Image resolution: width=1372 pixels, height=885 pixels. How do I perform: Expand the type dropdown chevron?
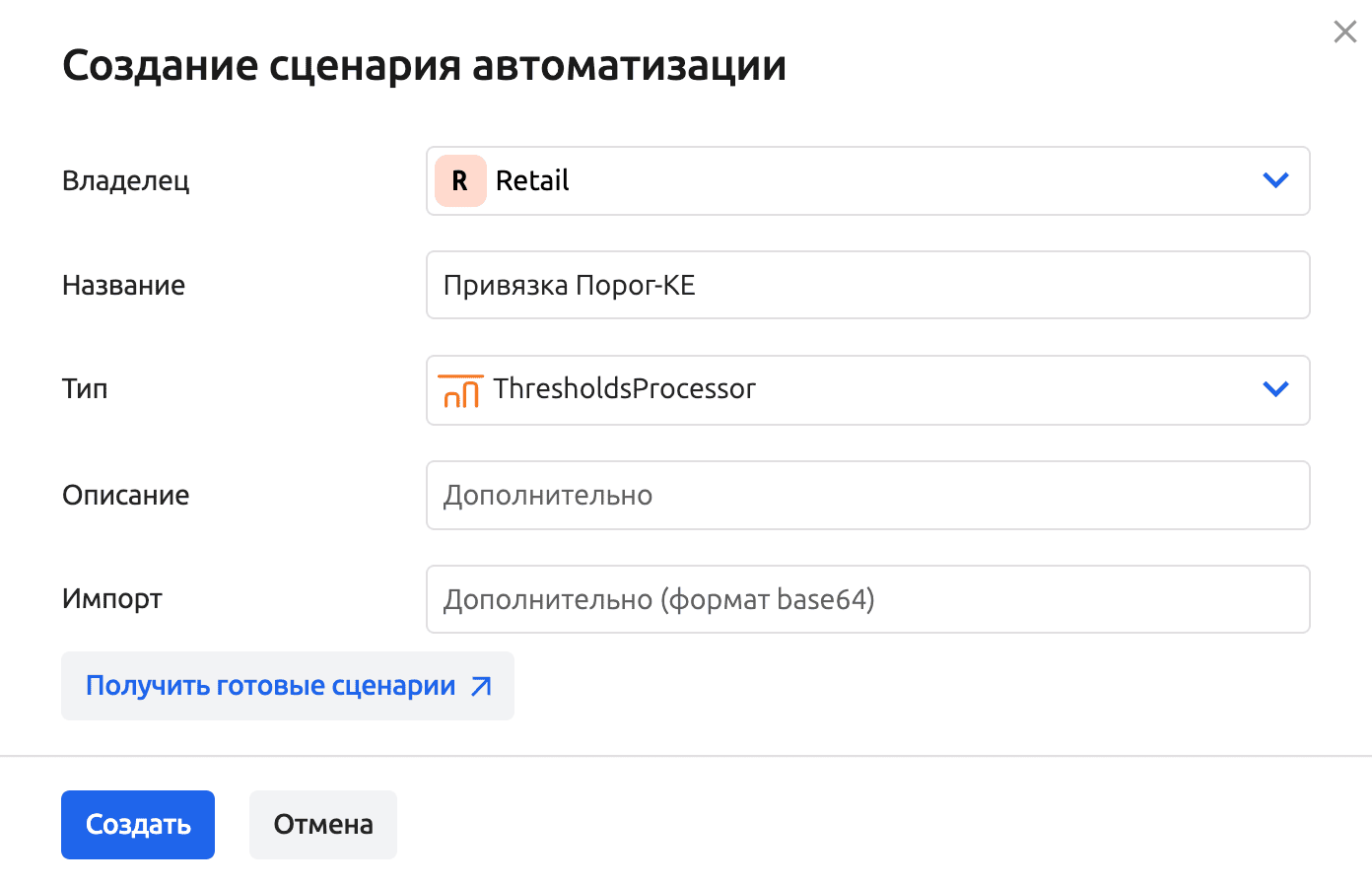(x=1275, y=389)
